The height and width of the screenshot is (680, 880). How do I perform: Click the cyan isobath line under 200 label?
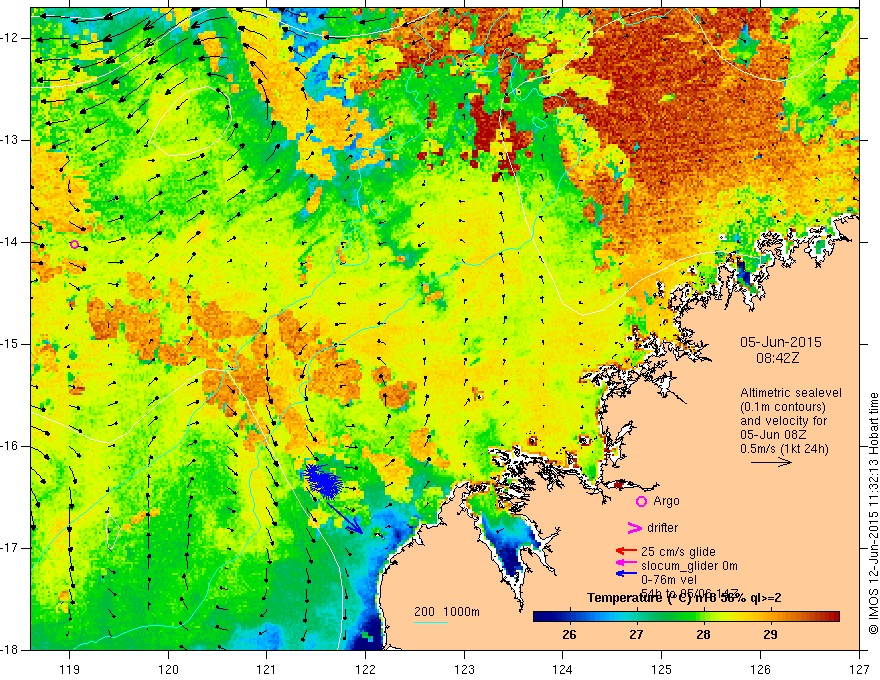coord(430,622)
